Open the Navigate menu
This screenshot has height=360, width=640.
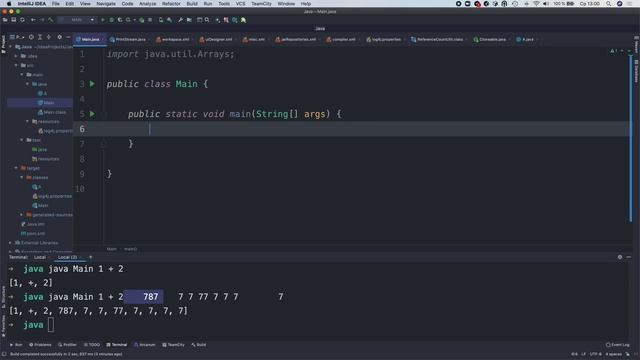tap(106, 4)
